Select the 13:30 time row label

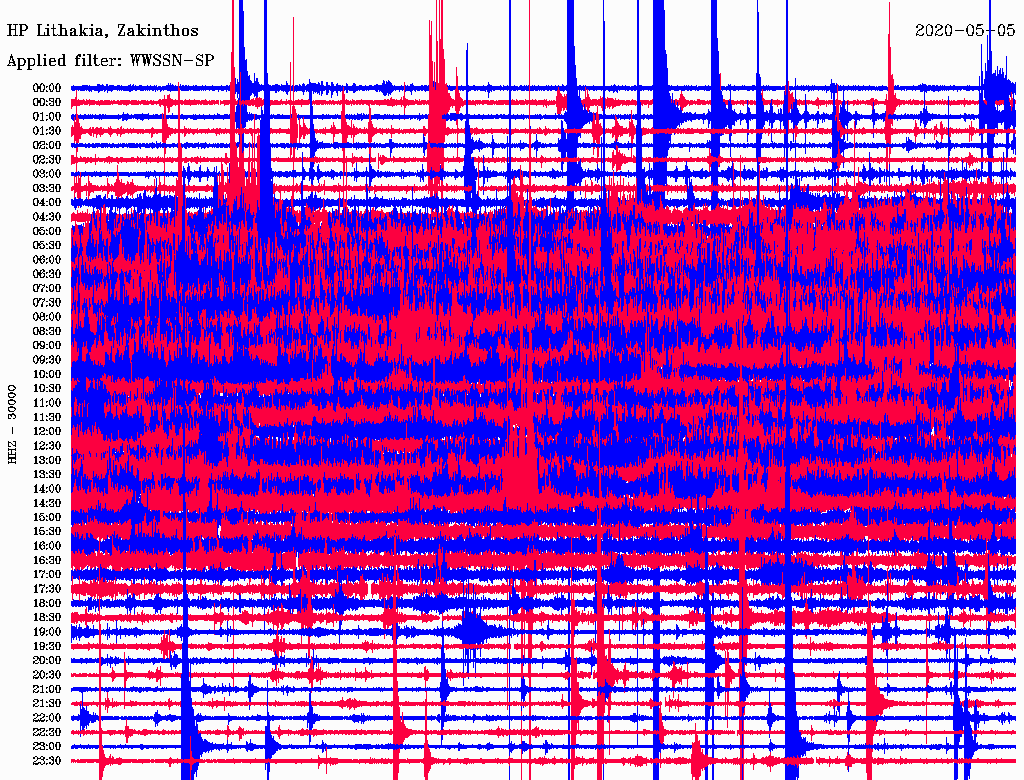[47, 475]
